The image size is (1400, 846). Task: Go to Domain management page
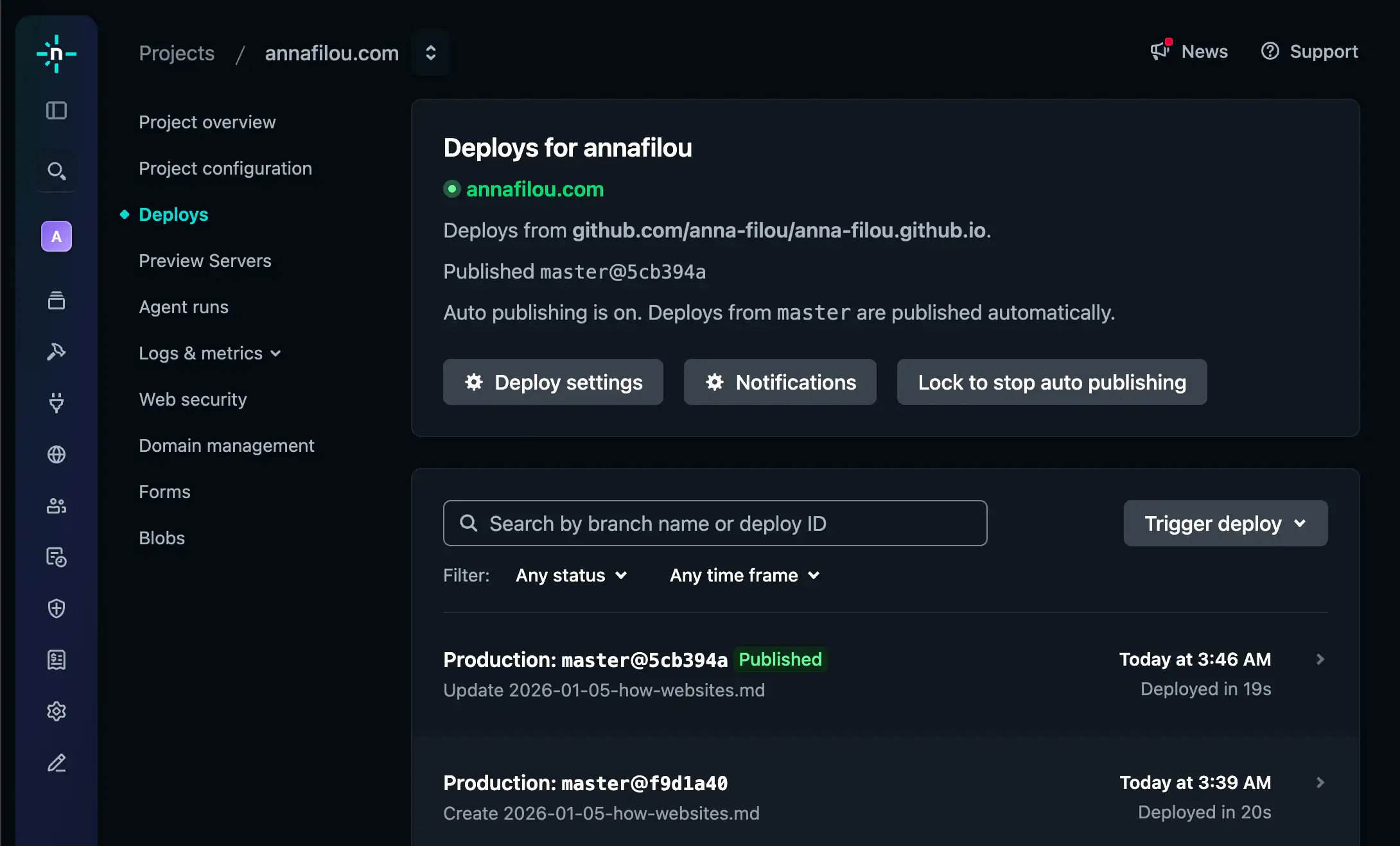pyautogui.click(x=226, y=445)
